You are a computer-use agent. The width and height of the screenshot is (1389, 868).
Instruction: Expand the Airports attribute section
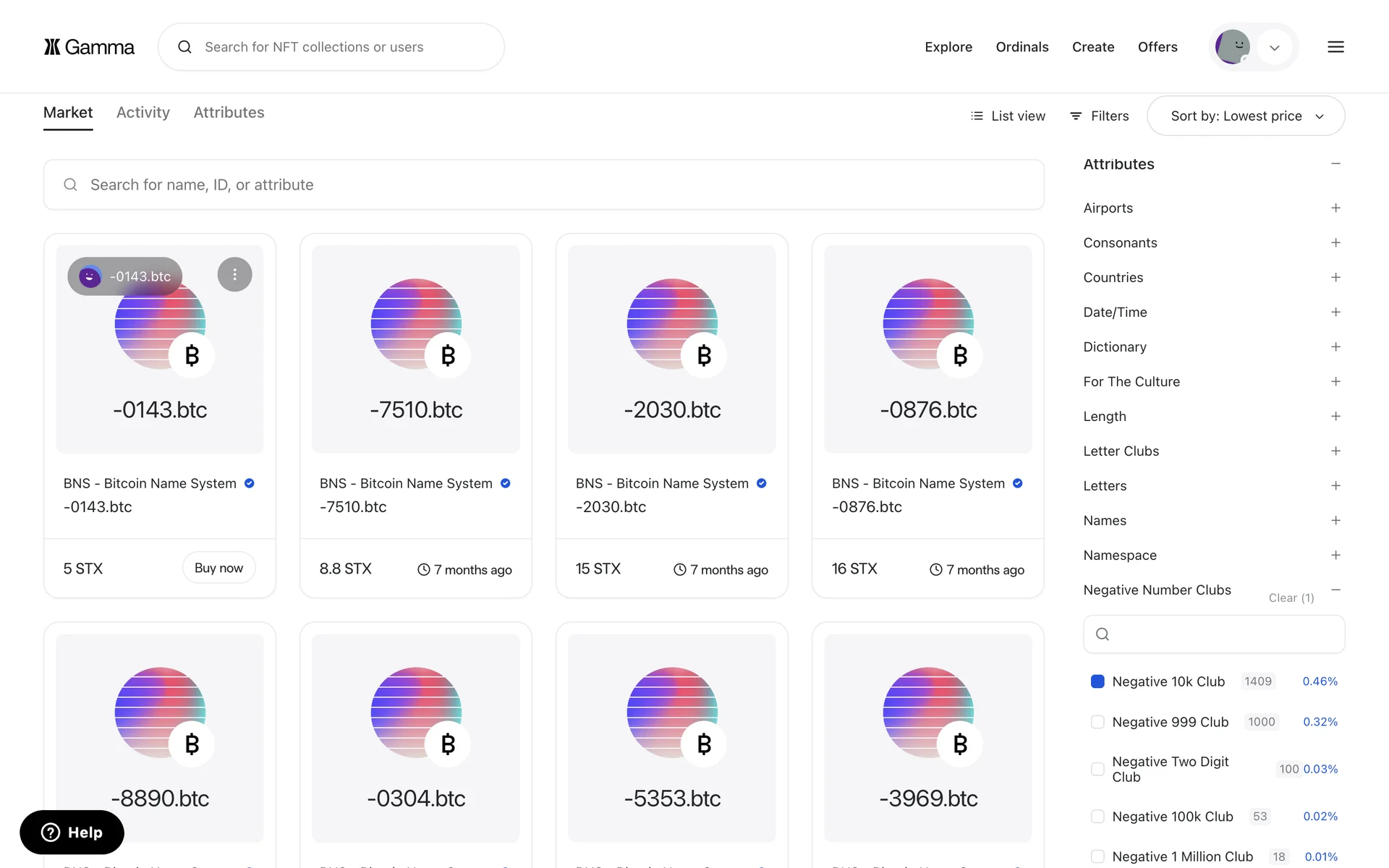click(1335, 208)
